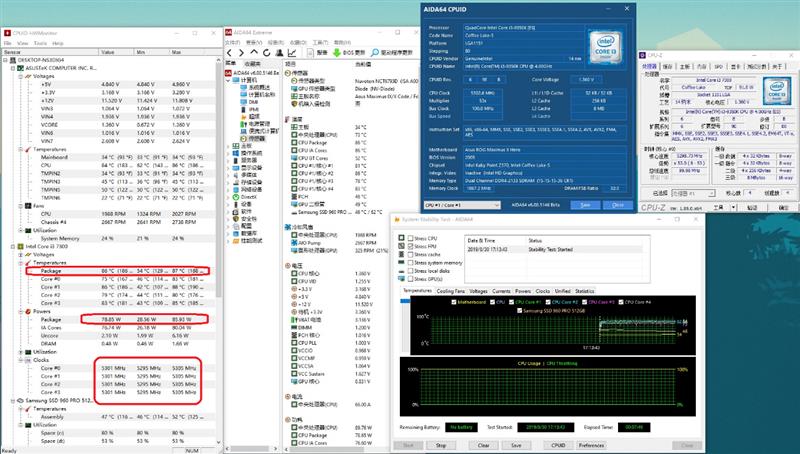Enable Stress CPU checkbox
This screenshot has width=800, height=454.
[410, 238]
